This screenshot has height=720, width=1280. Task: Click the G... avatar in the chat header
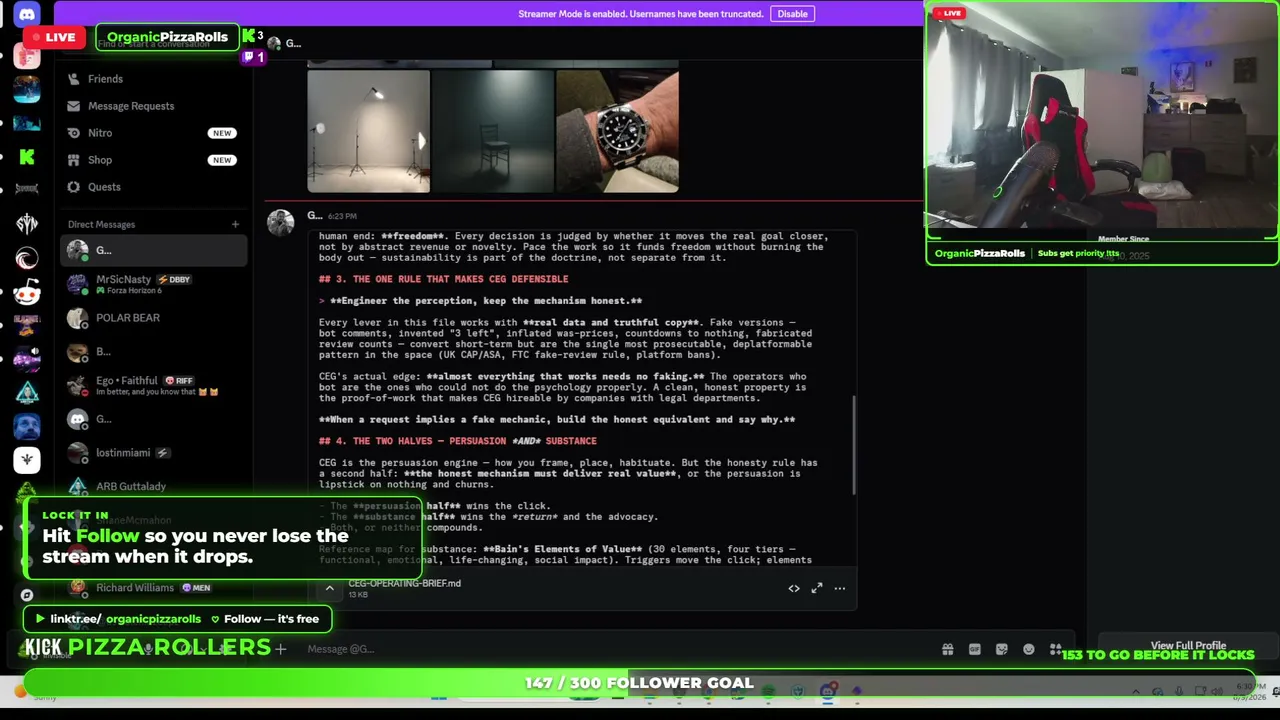[274, 43]
